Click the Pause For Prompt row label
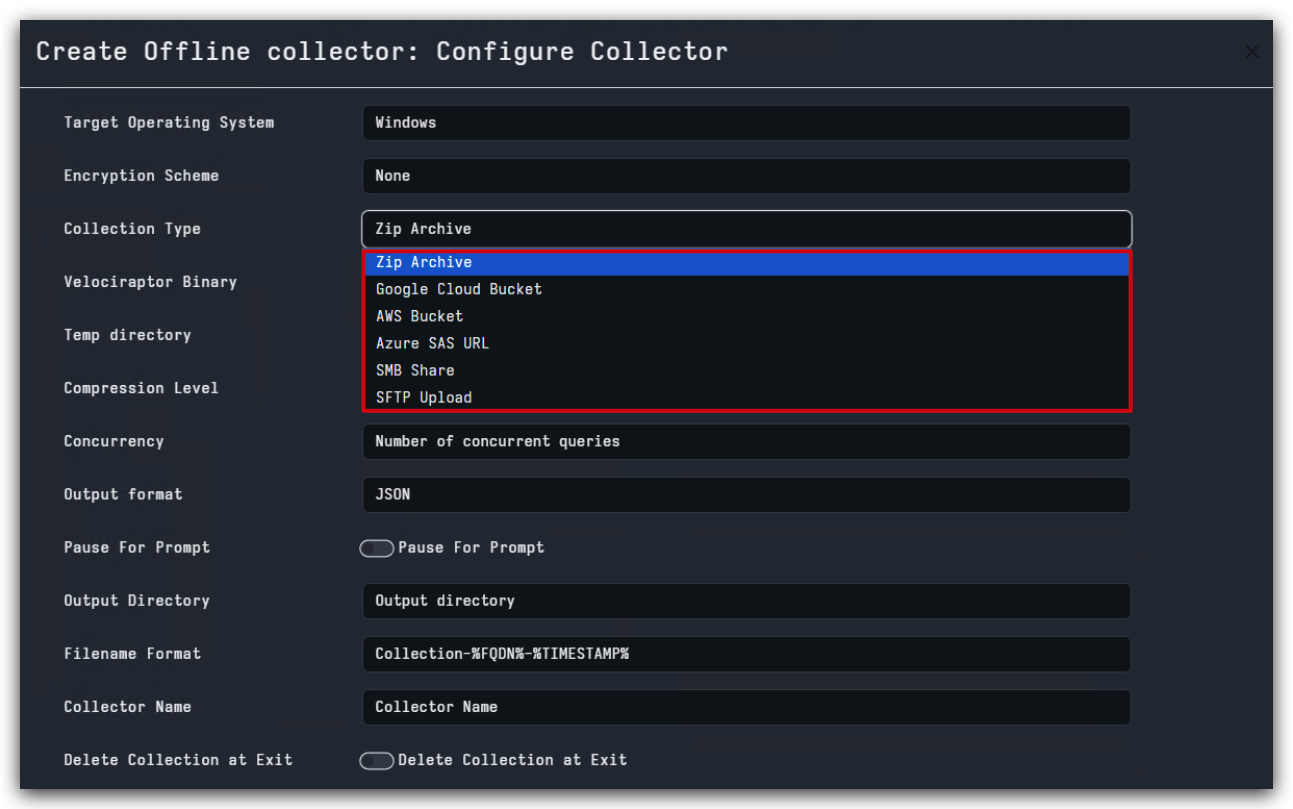The image size is (1293, 809). click(137, 548)
